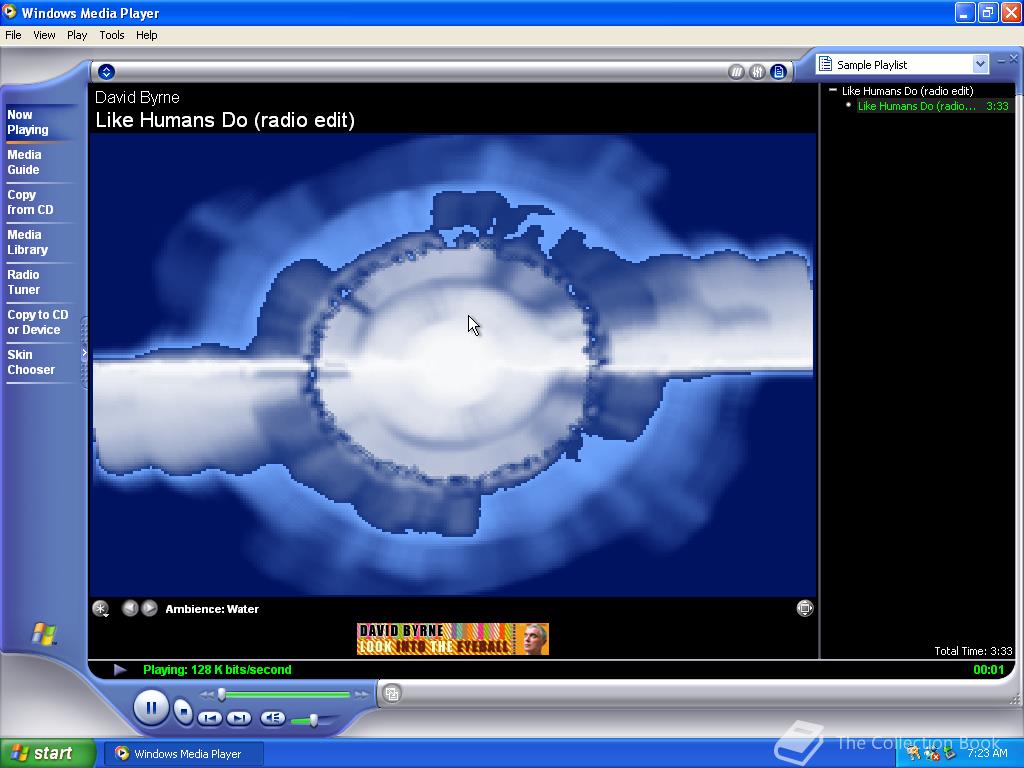Open the visualization selection menu button
Screen dimensions: 1024x768
[x=101, y=609]
